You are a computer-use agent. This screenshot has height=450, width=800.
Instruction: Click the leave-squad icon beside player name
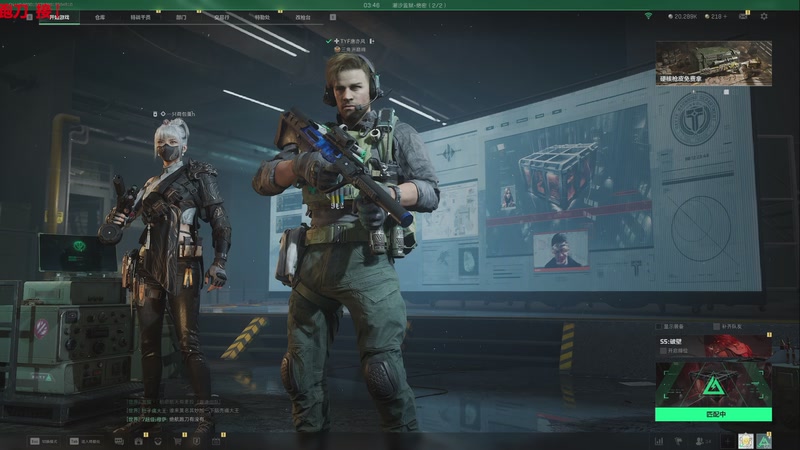coord(371,41)
